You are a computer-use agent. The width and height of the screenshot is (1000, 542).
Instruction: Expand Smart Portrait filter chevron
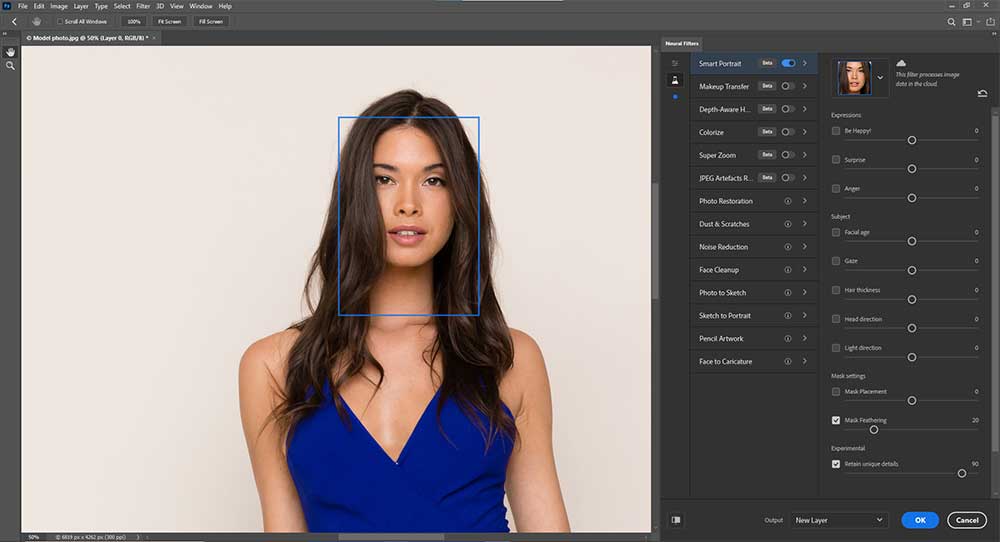[805, 63]
